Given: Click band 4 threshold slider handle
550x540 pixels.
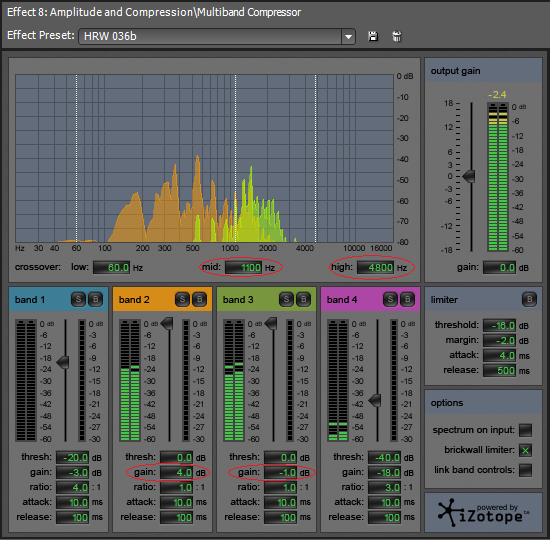Looking at the screenshot, I should click(375, 400).
